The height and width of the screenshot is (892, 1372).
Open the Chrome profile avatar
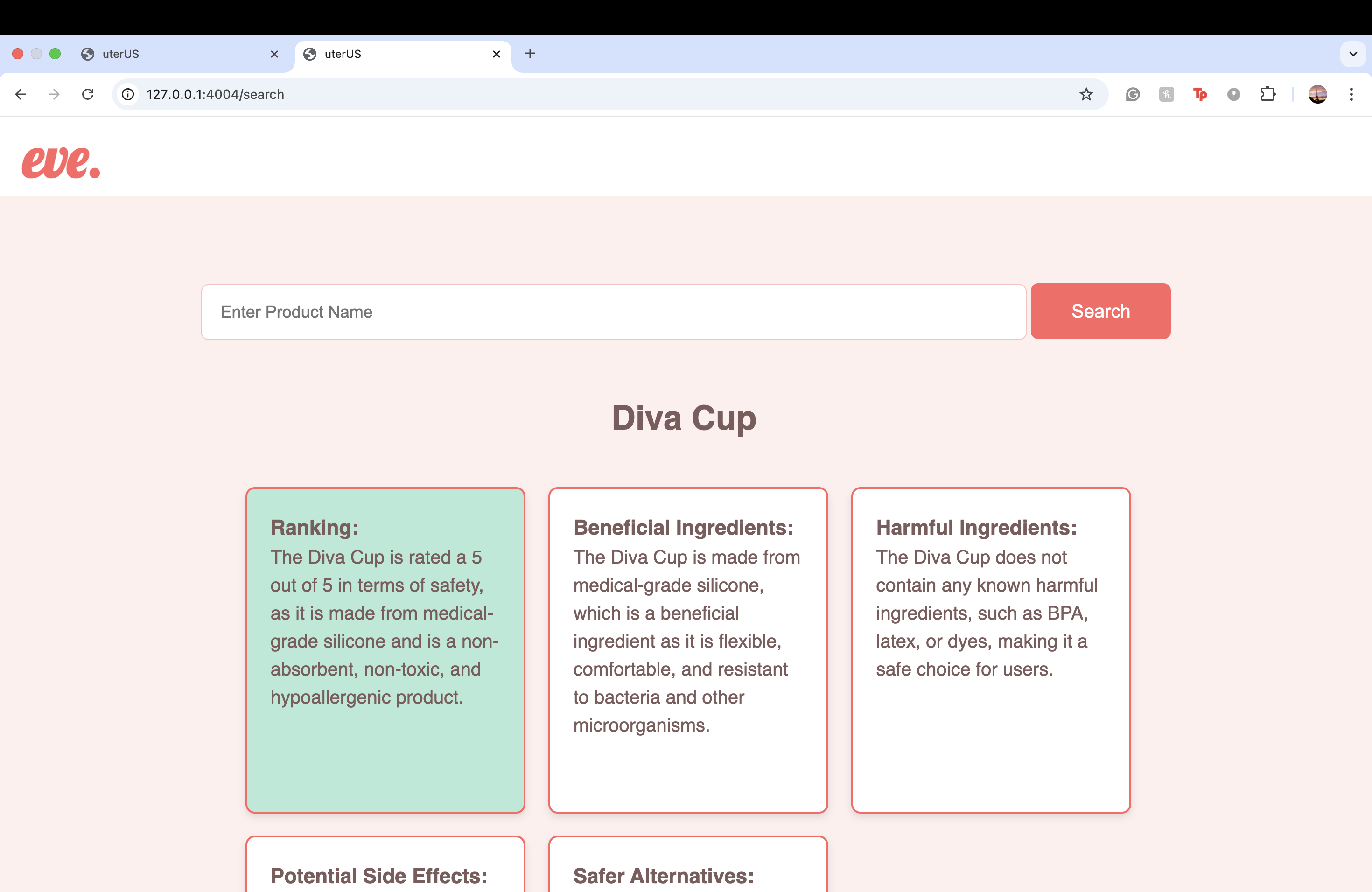(x=1318, y=94)
